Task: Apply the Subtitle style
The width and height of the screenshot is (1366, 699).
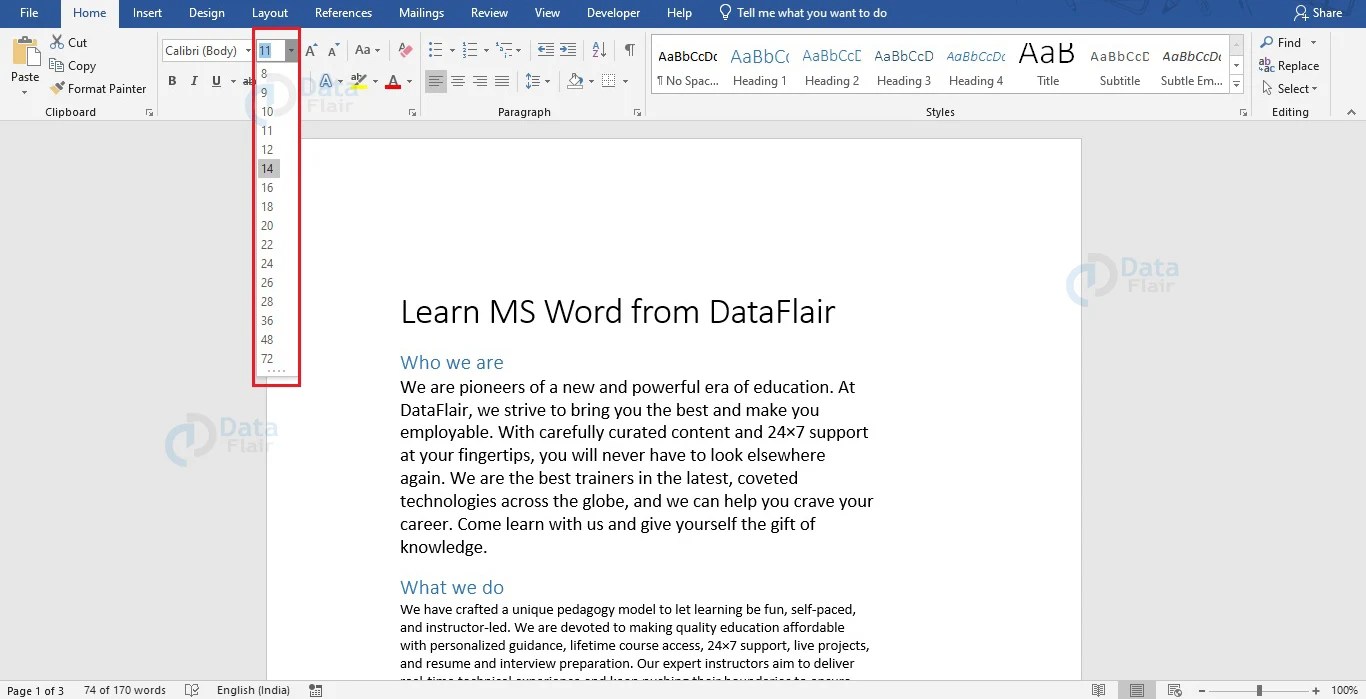Action: coord(1120,66)
